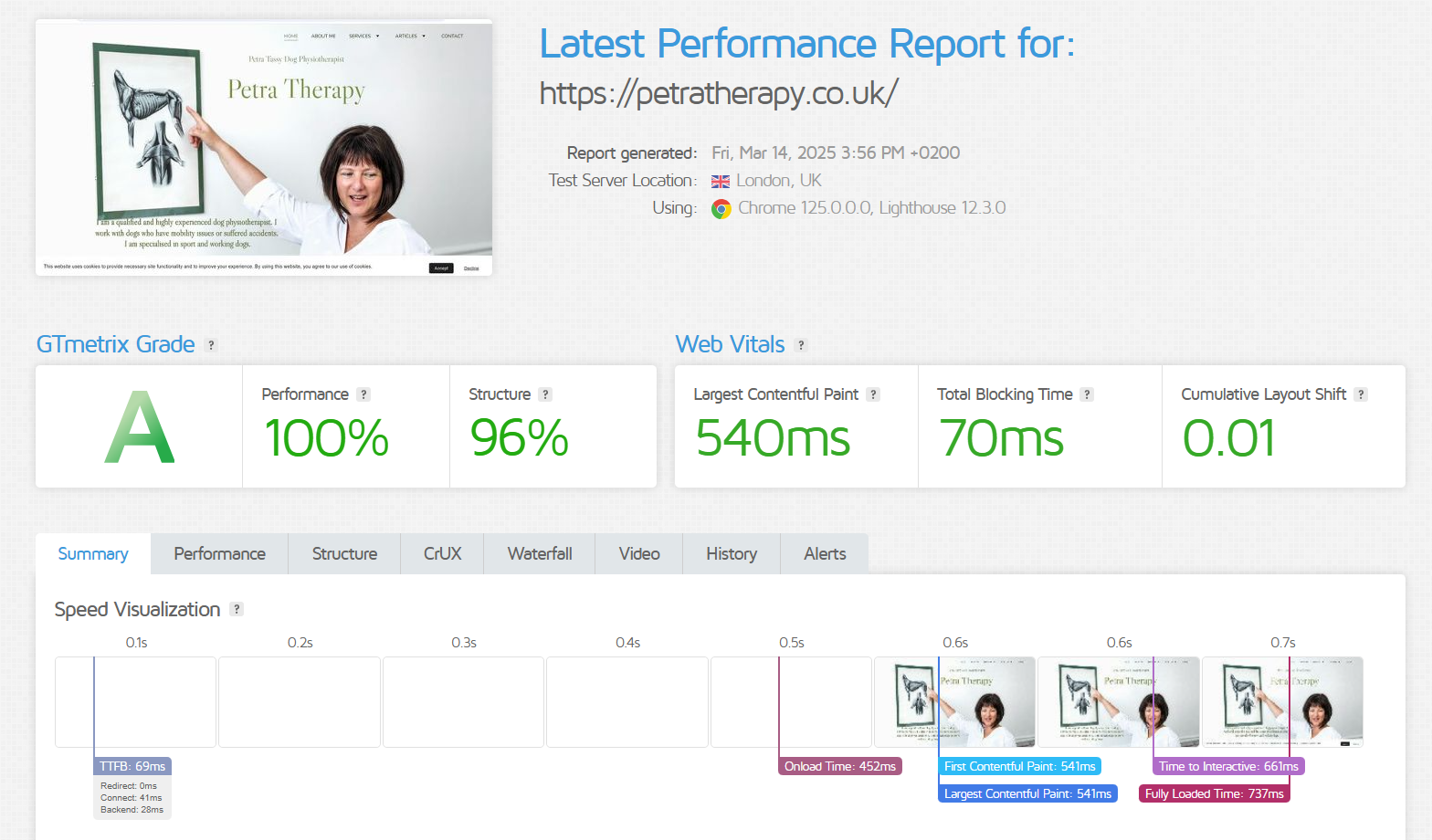Click the 0.01 Cumulative Layout Shift value
This screenshot has height=840, width=1432.
pyautogui.click(x=1228, y=438)
